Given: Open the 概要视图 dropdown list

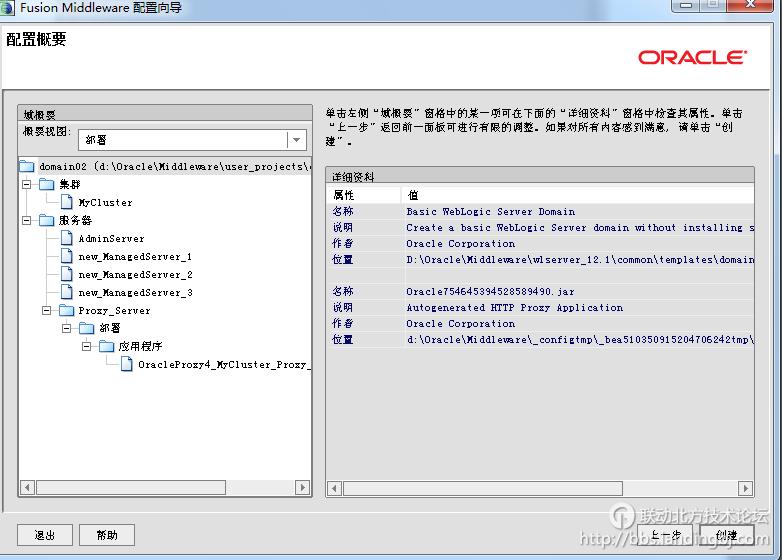Looking at the screenshot, I should coord(295,140).
